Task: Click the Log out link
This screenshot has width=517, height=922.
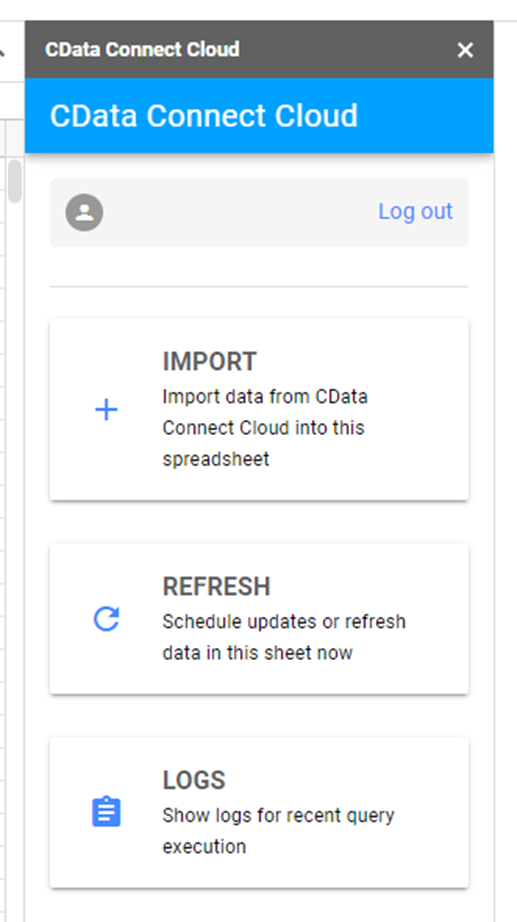Action: [x=415, y=211]
